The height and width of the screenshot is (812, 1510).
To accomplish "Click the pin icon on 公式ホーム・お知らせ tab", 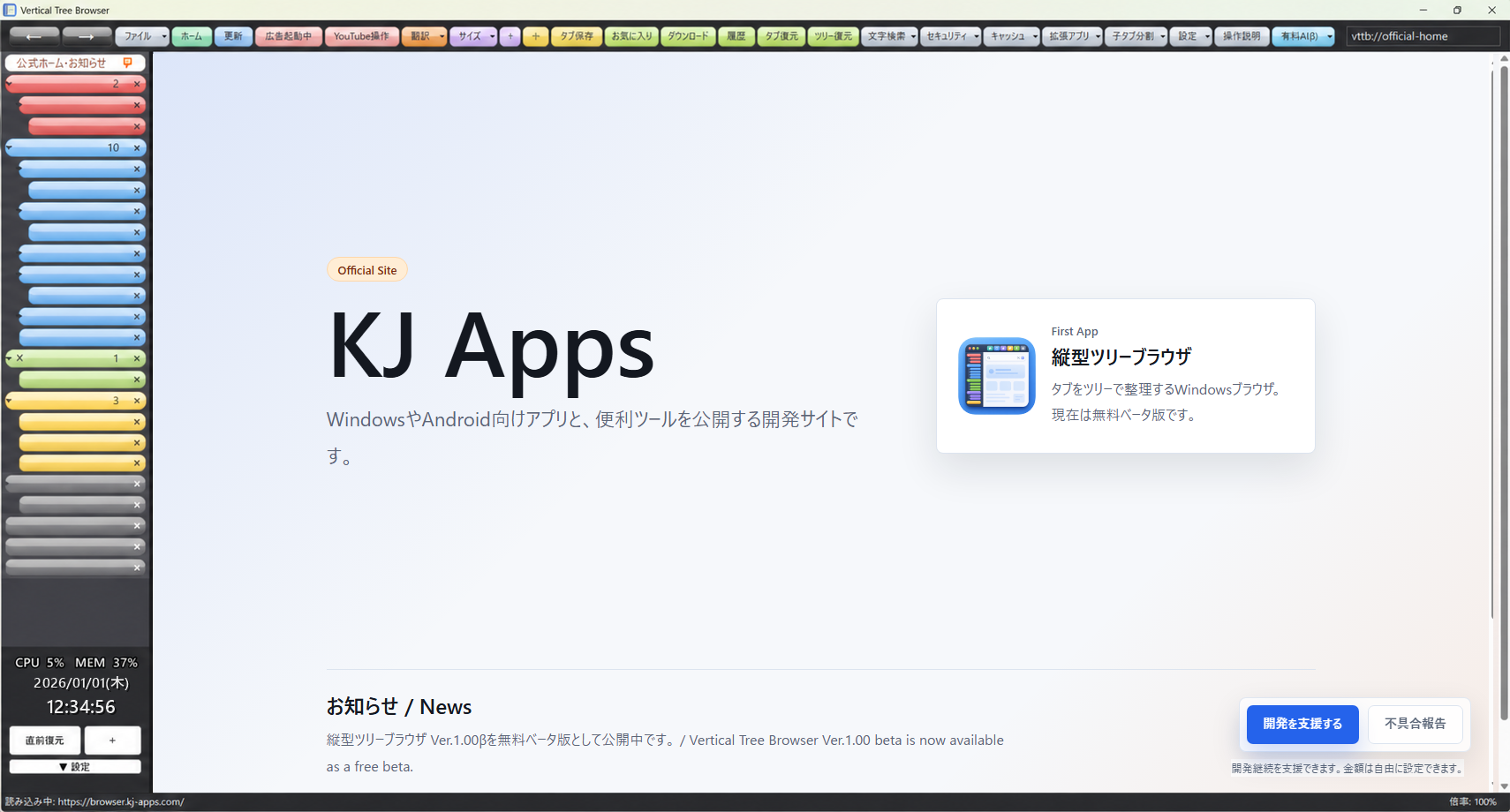I will (x=128, y=63).
